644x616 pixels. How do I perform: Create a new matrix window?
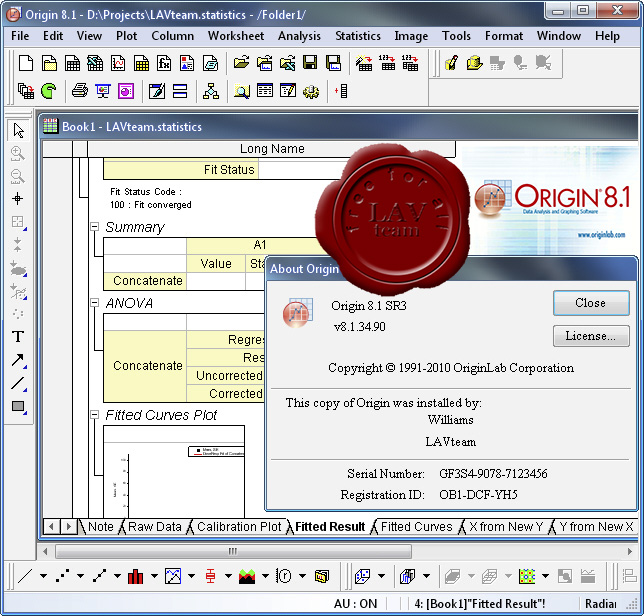tap(141, 63)
